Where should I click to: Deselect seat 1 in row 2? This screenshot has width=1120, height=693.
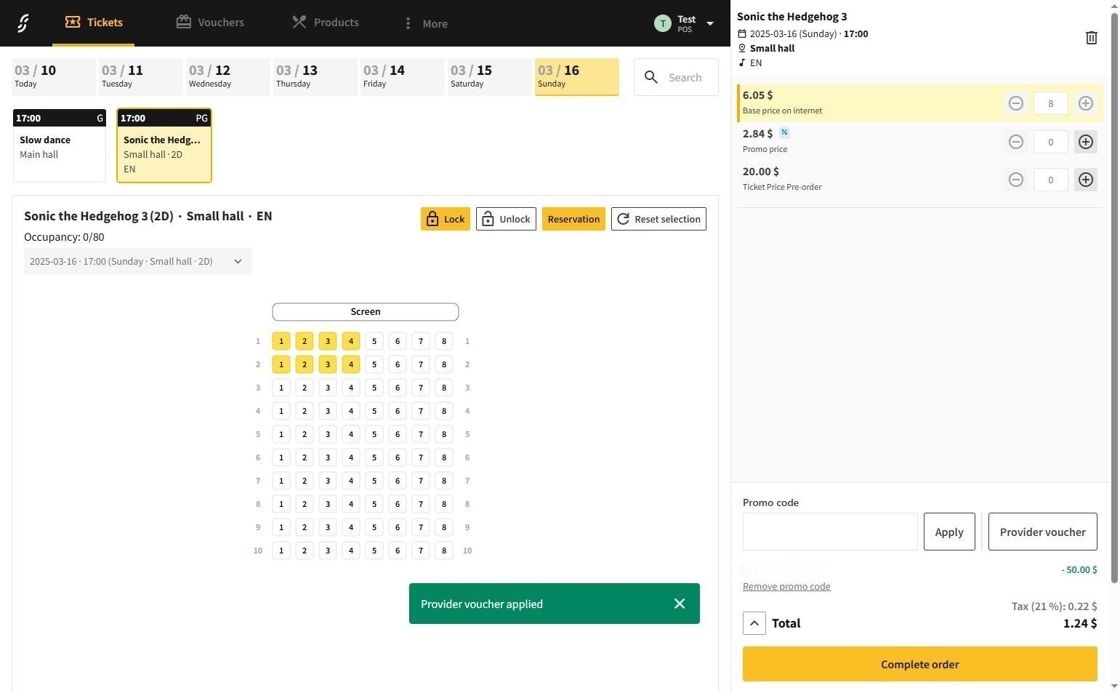(x=281, y=365)
